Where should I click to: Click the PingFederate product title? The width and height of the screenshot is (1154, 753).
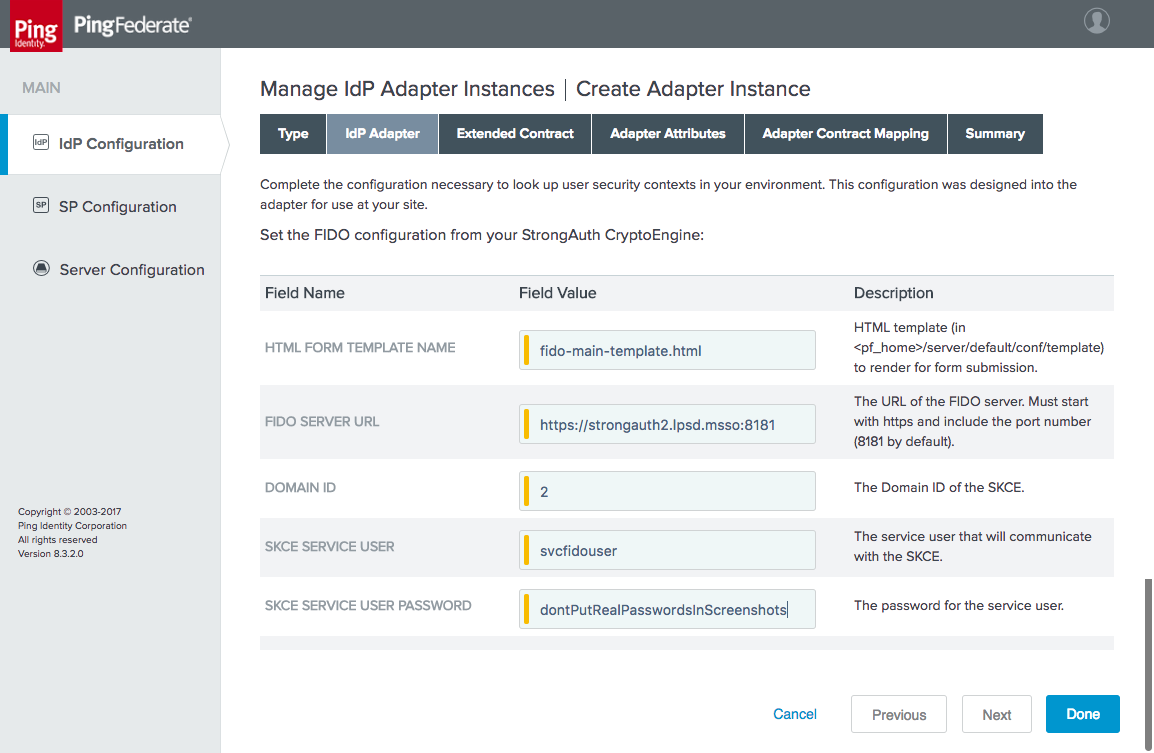click(x=132, y=25)
